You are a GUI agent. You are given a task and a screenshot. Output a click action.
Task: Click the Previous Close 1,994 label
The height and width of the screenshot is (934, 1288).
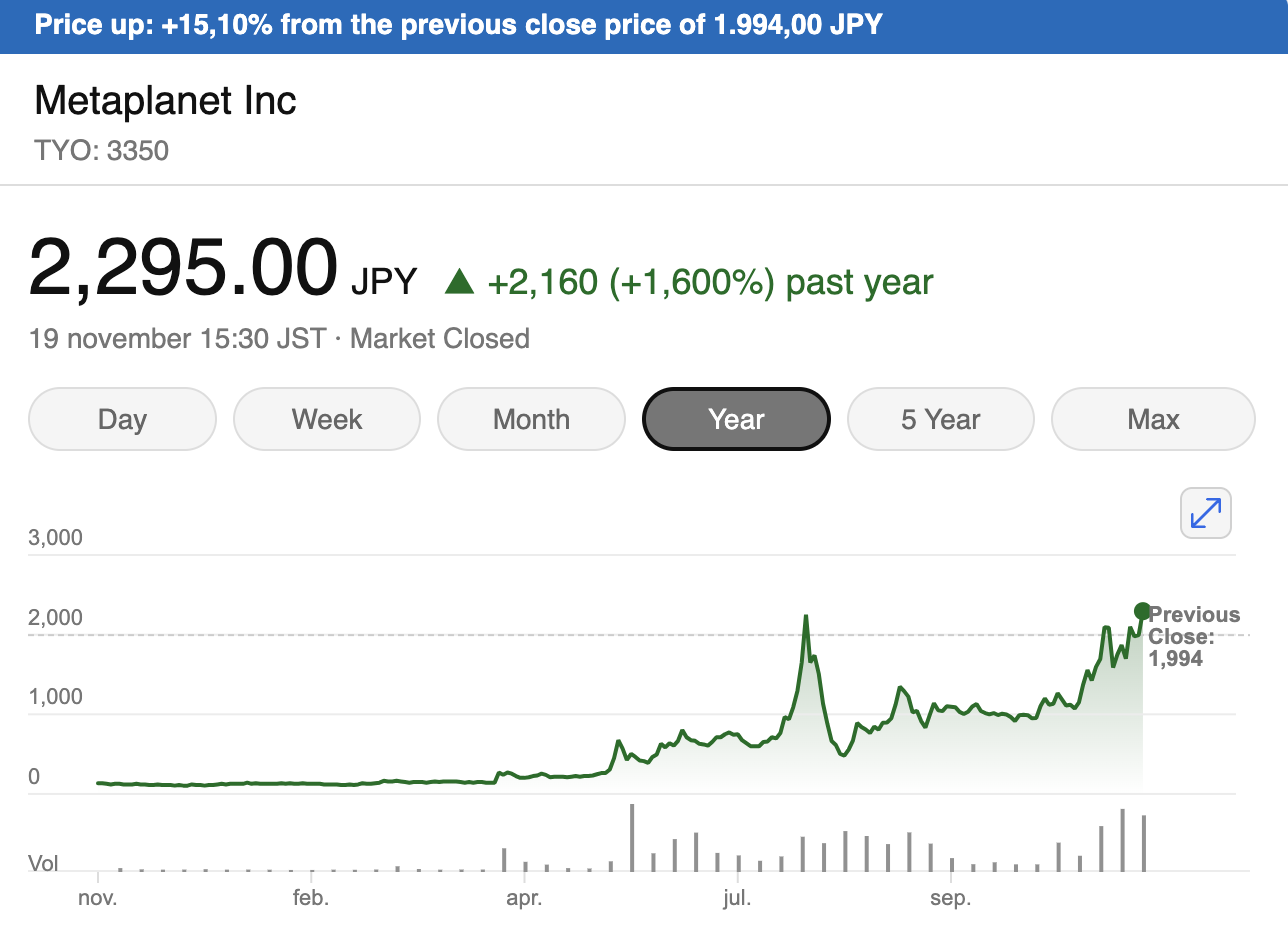(1193, 636)
